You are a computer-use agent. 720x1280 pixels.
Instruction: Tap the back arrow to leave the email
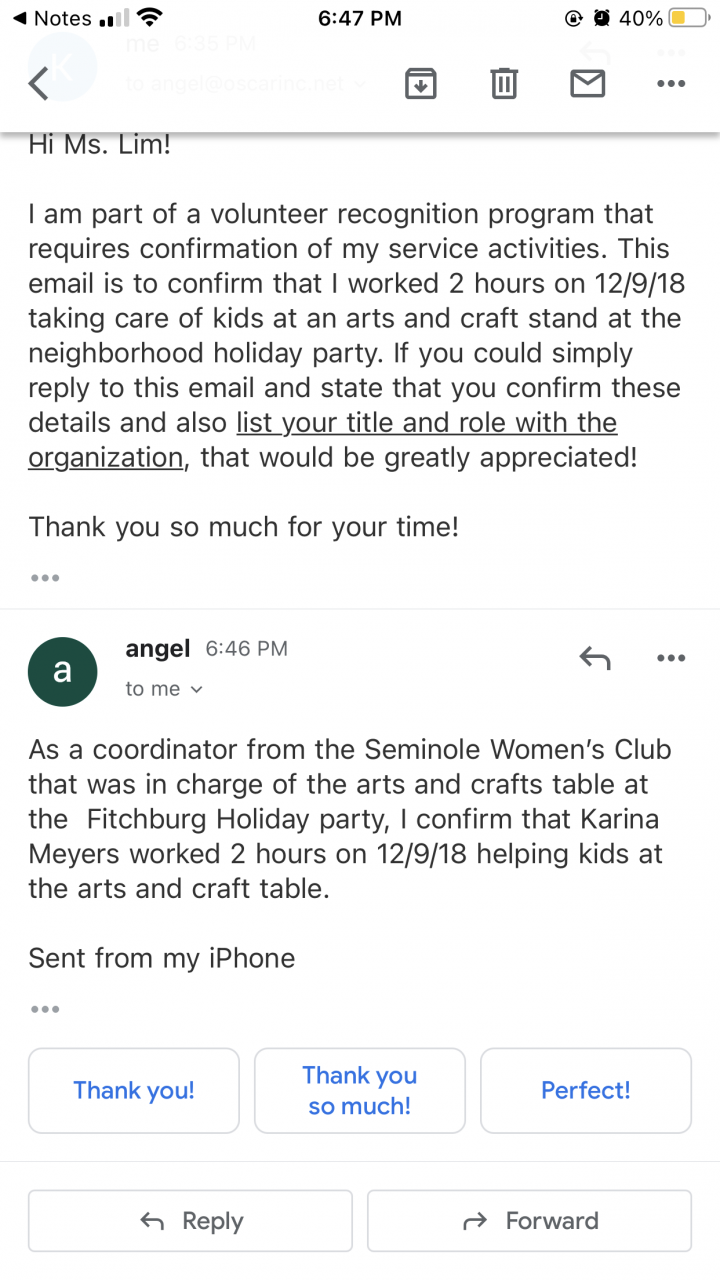coord(38,84)
